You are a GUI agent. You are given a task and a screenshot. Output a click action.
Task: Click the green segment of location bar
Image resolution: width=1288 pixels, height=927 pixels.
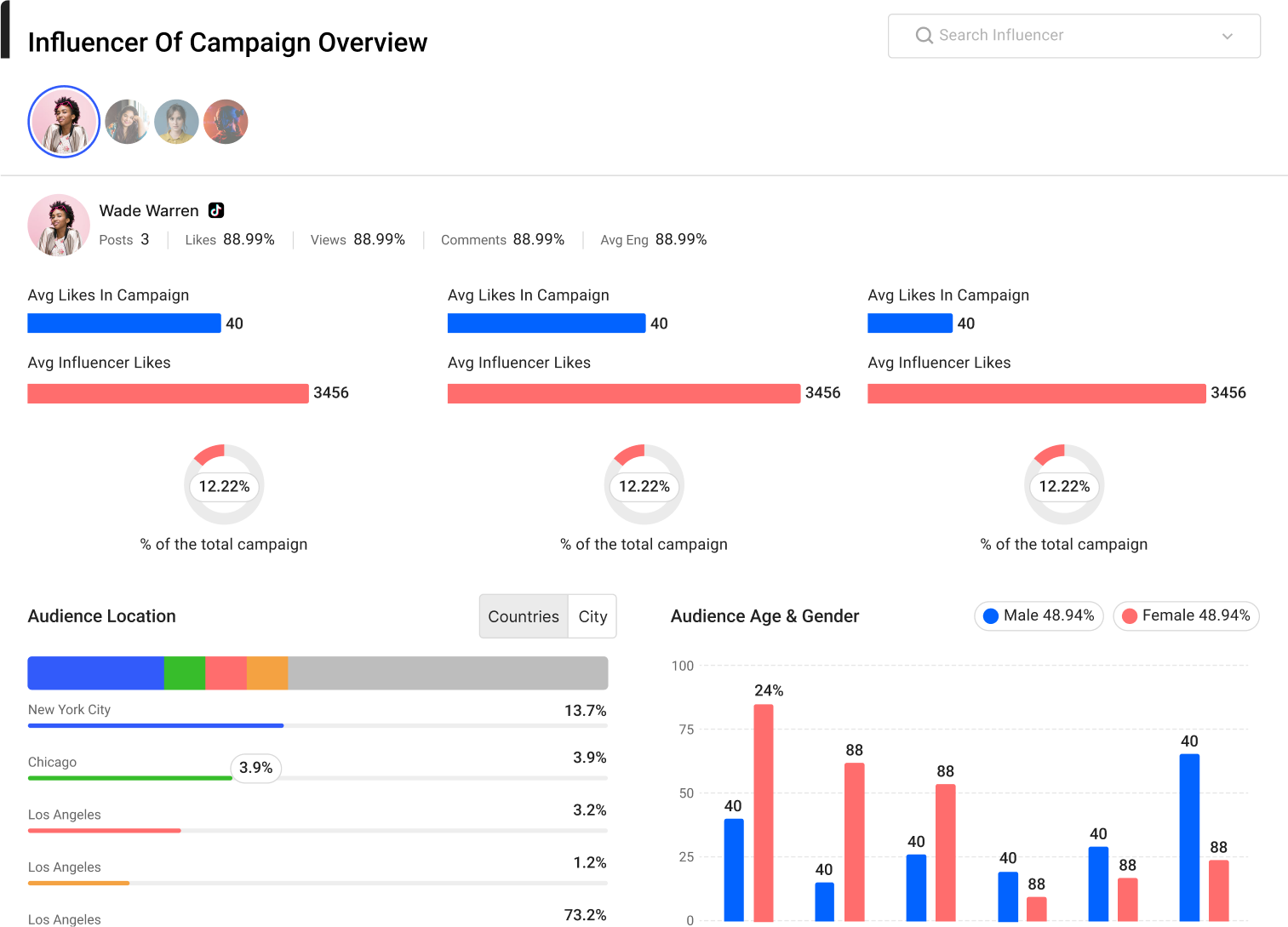[x=185, y=673]
